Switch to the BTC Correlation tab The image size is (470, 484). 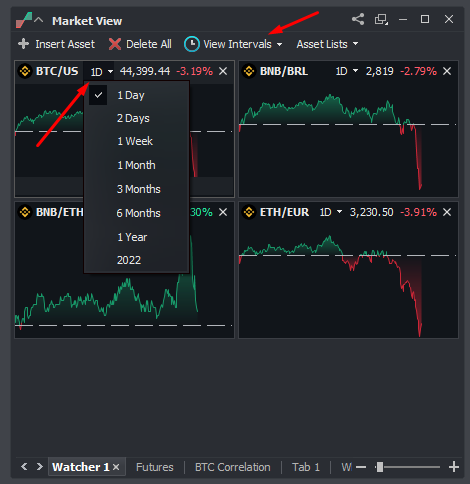click(x=233, y=467)
